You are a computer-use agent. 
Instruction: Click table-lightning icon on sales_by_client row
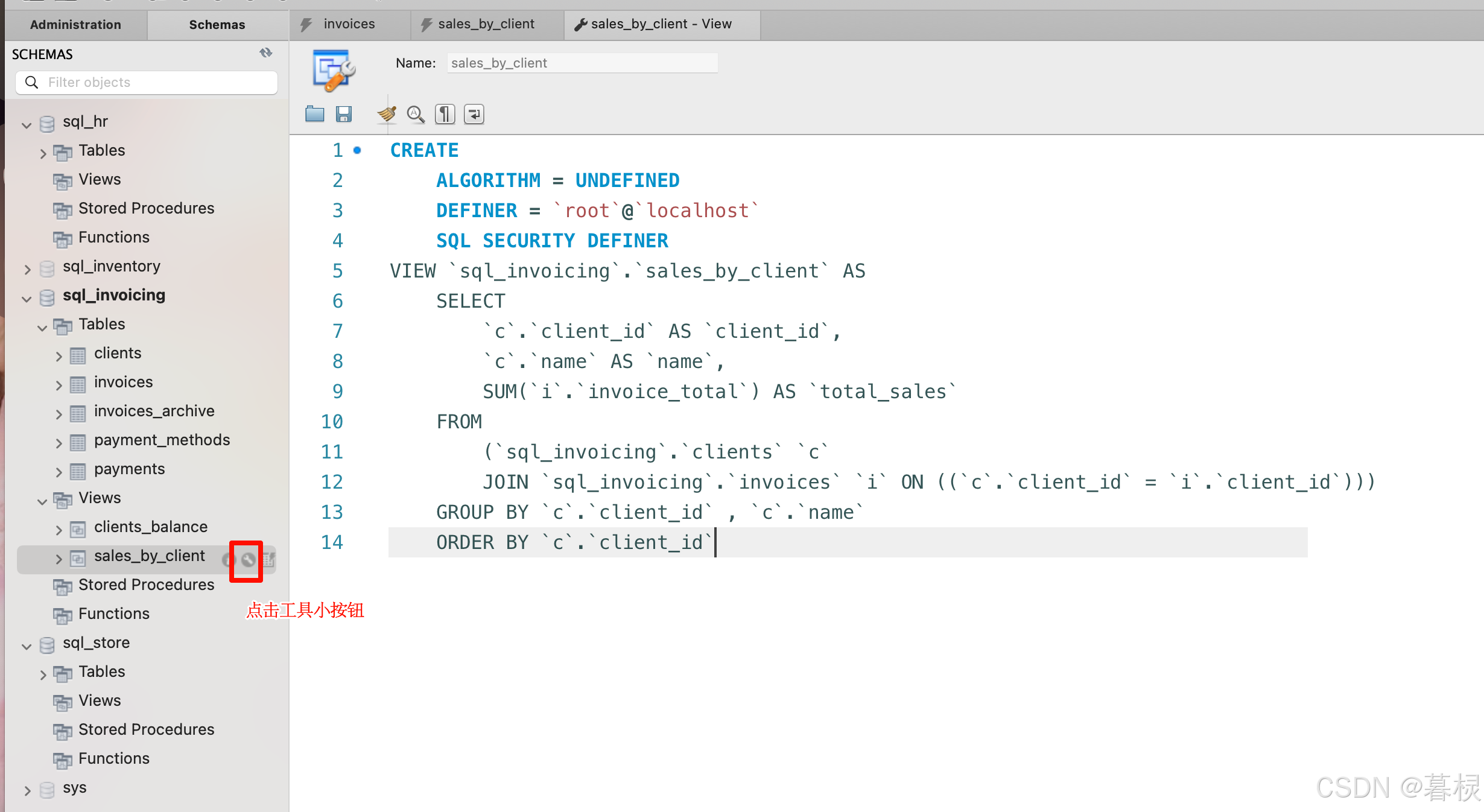click(x=269, y=560)
